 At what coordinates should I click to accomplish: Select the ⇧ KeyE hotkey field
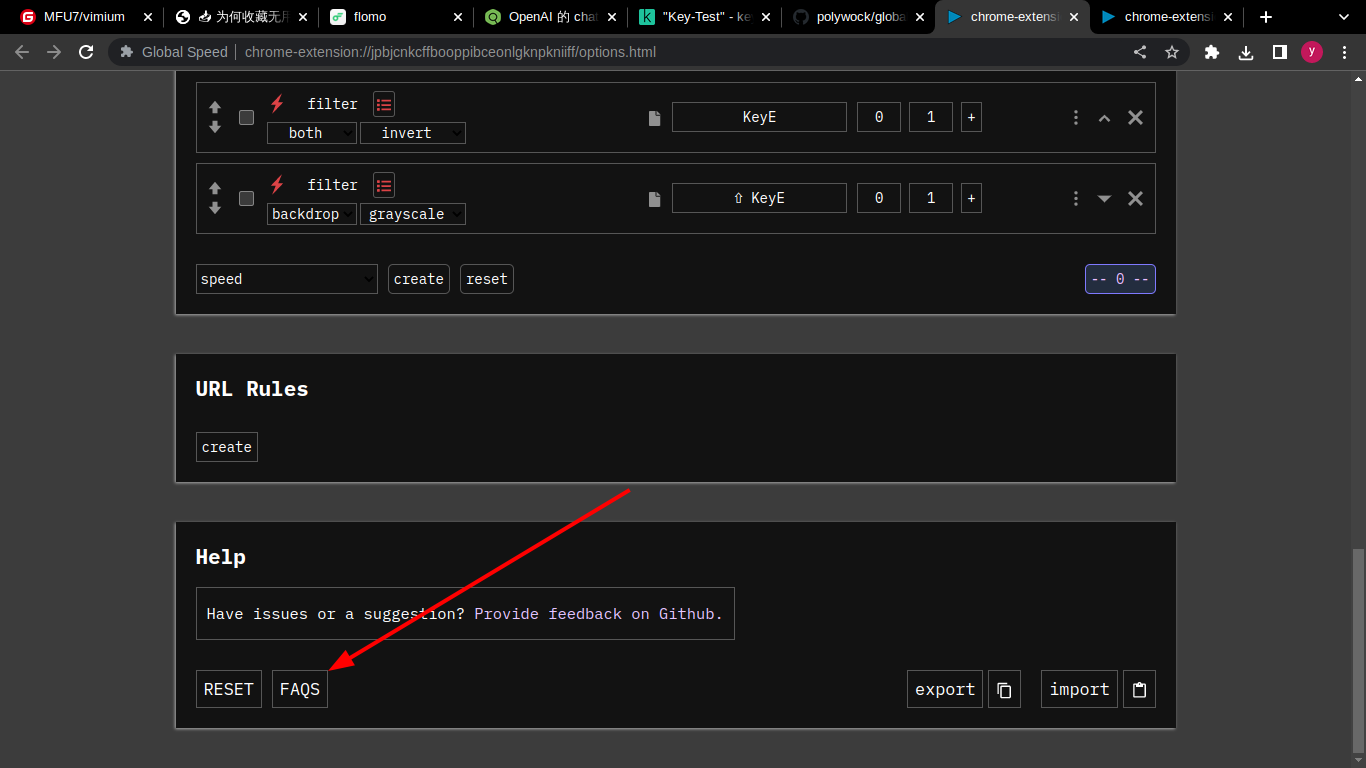[759, 198]
